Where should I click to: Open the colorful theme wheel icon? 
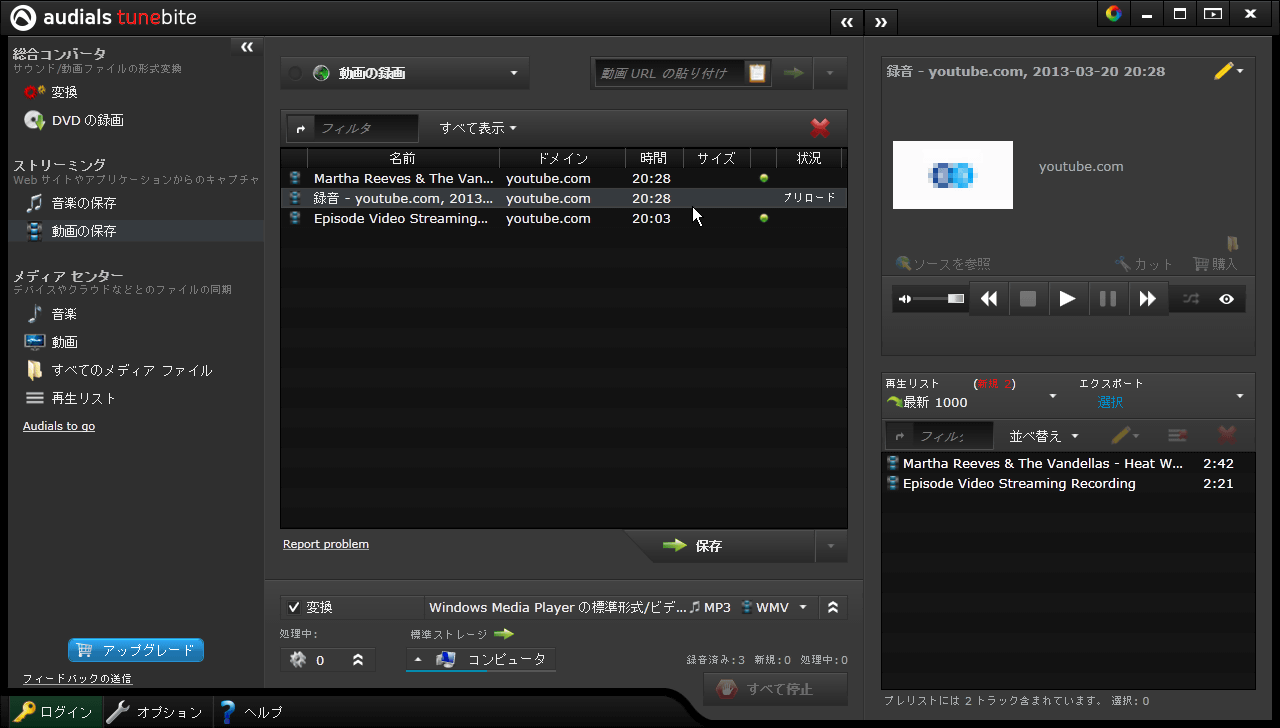click(1113, 14)
